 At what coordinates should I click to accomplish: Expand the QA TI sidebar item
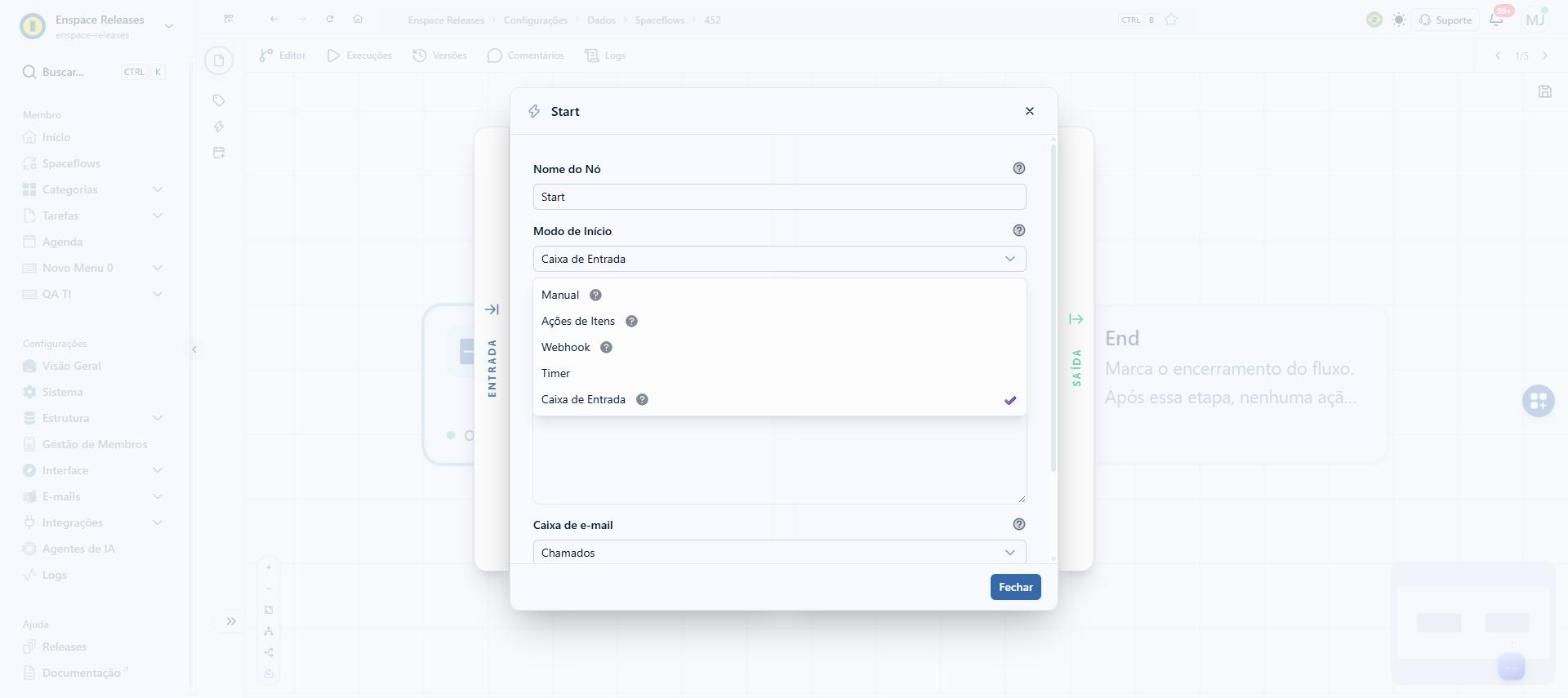coord(157,294)
